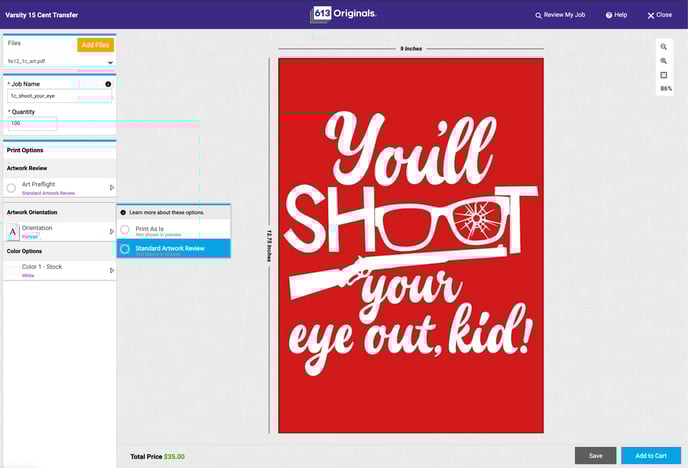Click the Color Options section heading
This screenshot has width=688, height=468.
pos(24,251)
